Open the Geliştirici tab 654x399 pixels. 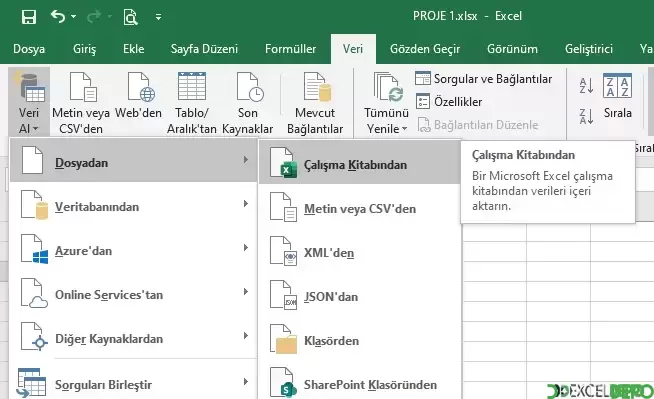click(589, 49)
